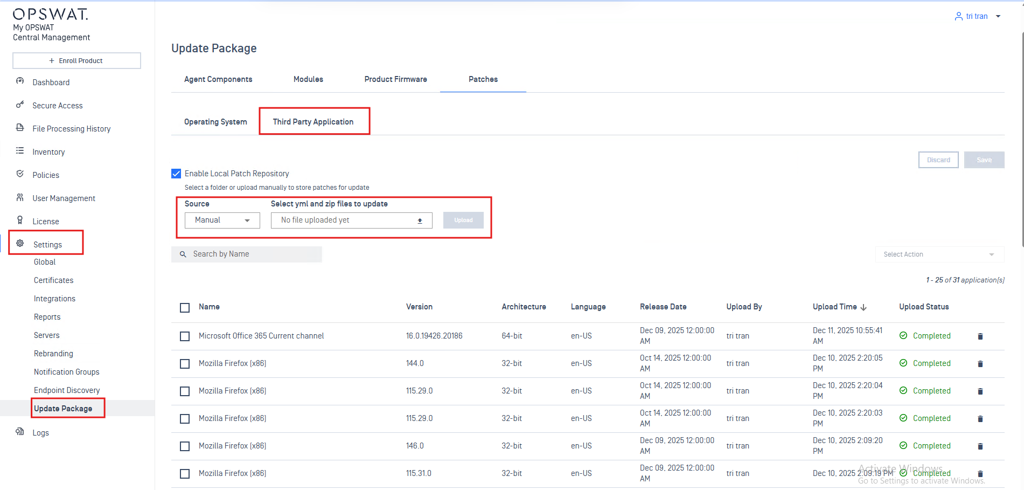
Task: Click trash icon for Firefox version 144.0
Action: coord(980,364)
